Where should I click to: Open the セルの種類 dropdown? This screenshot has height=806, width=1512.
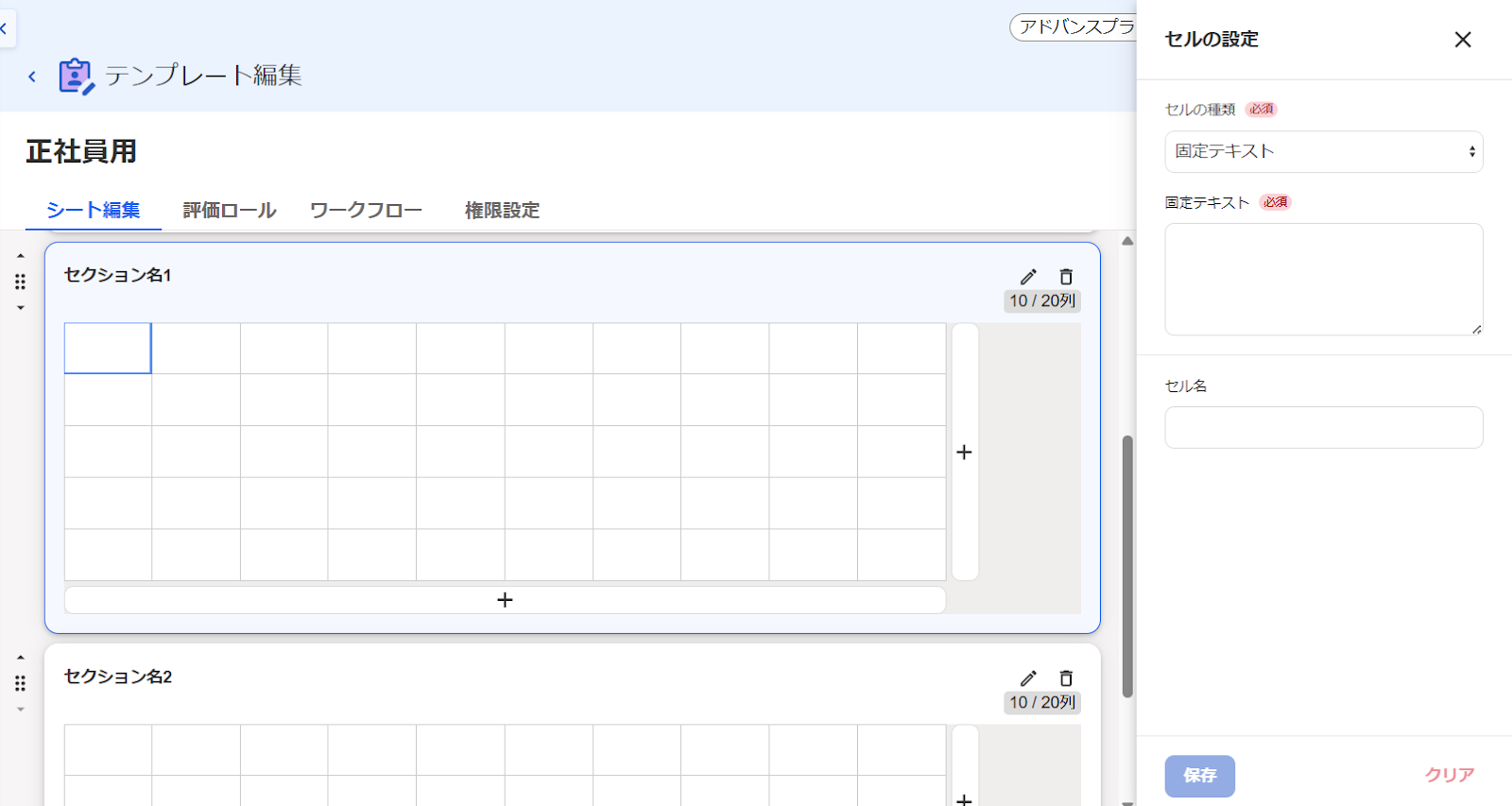tap(1324, 151)
